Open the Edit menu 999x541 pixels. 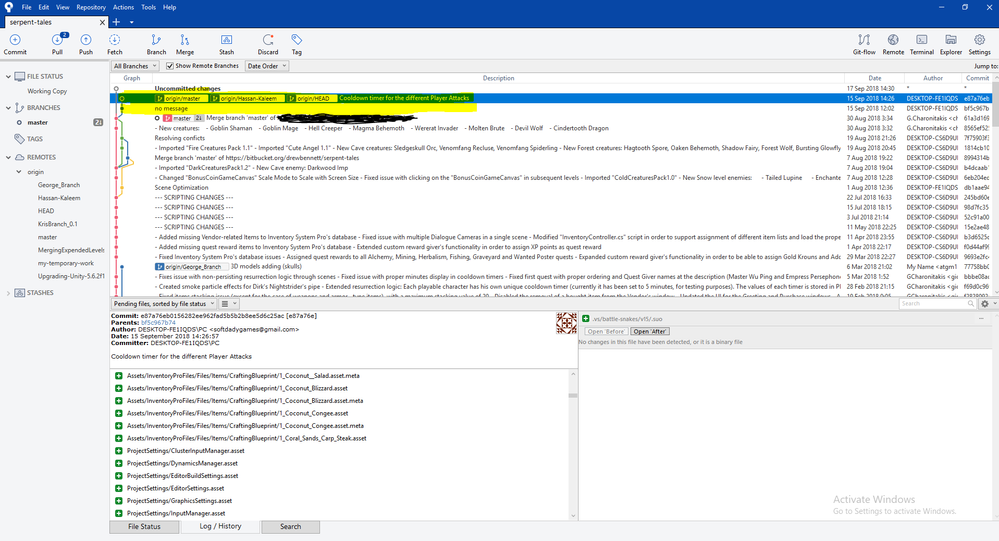pos(43,8)
